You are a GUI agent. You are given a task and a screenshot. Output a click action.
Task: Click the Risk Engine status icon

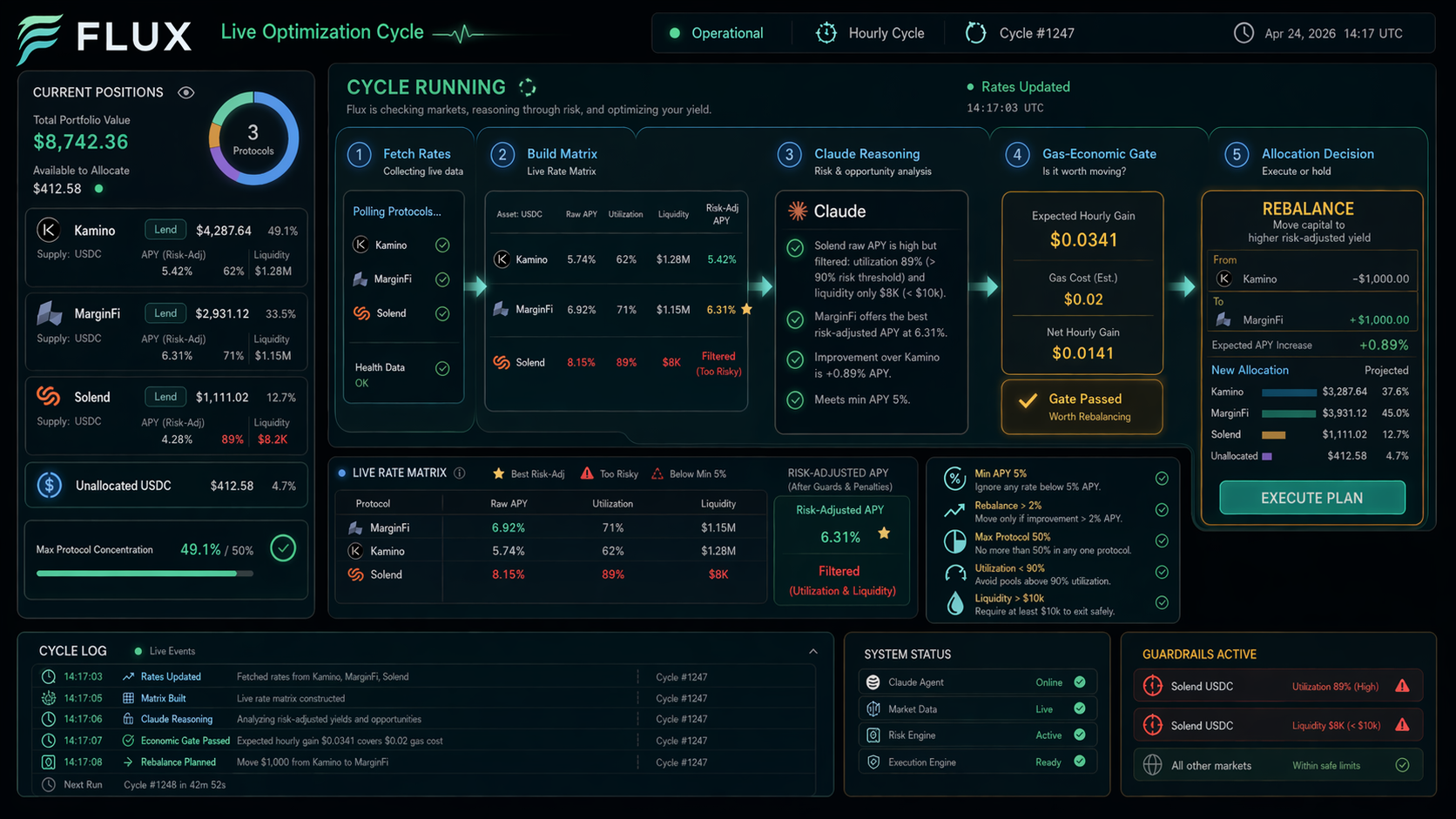(873, 735)
